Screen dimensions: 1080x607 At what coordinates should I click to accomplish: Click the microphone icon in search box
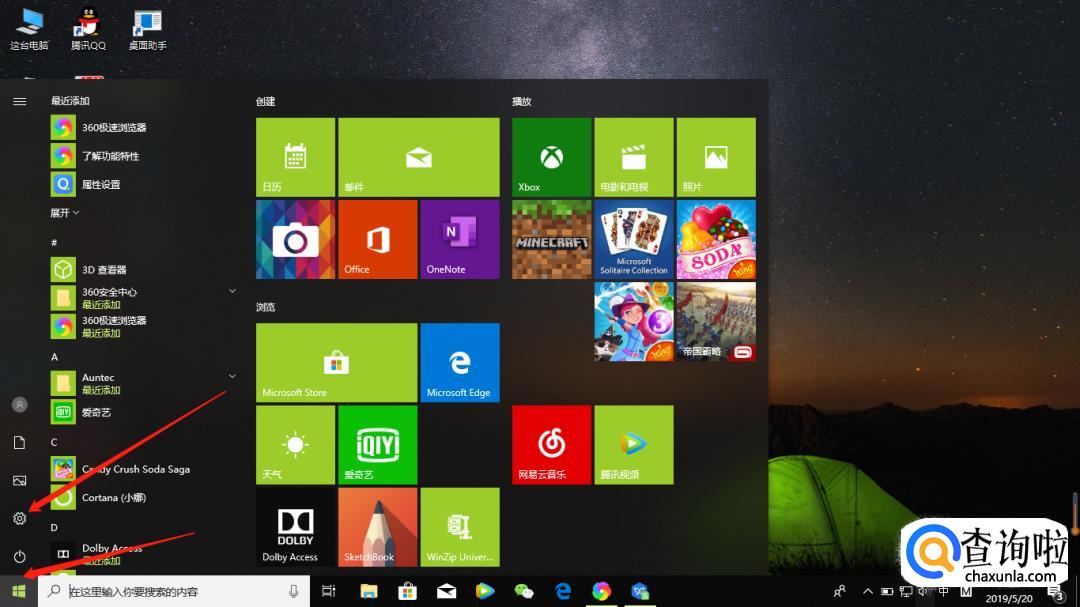click(293, 591)
